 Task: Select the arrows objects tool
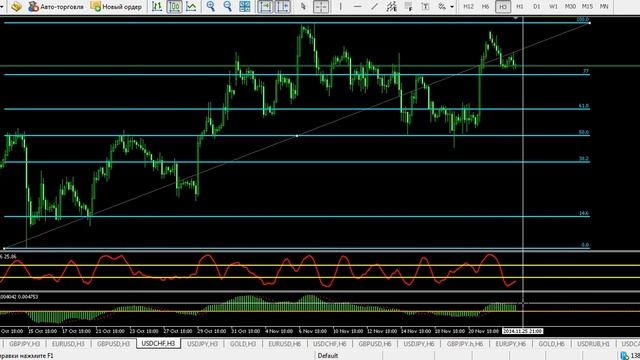coord(442,7)
